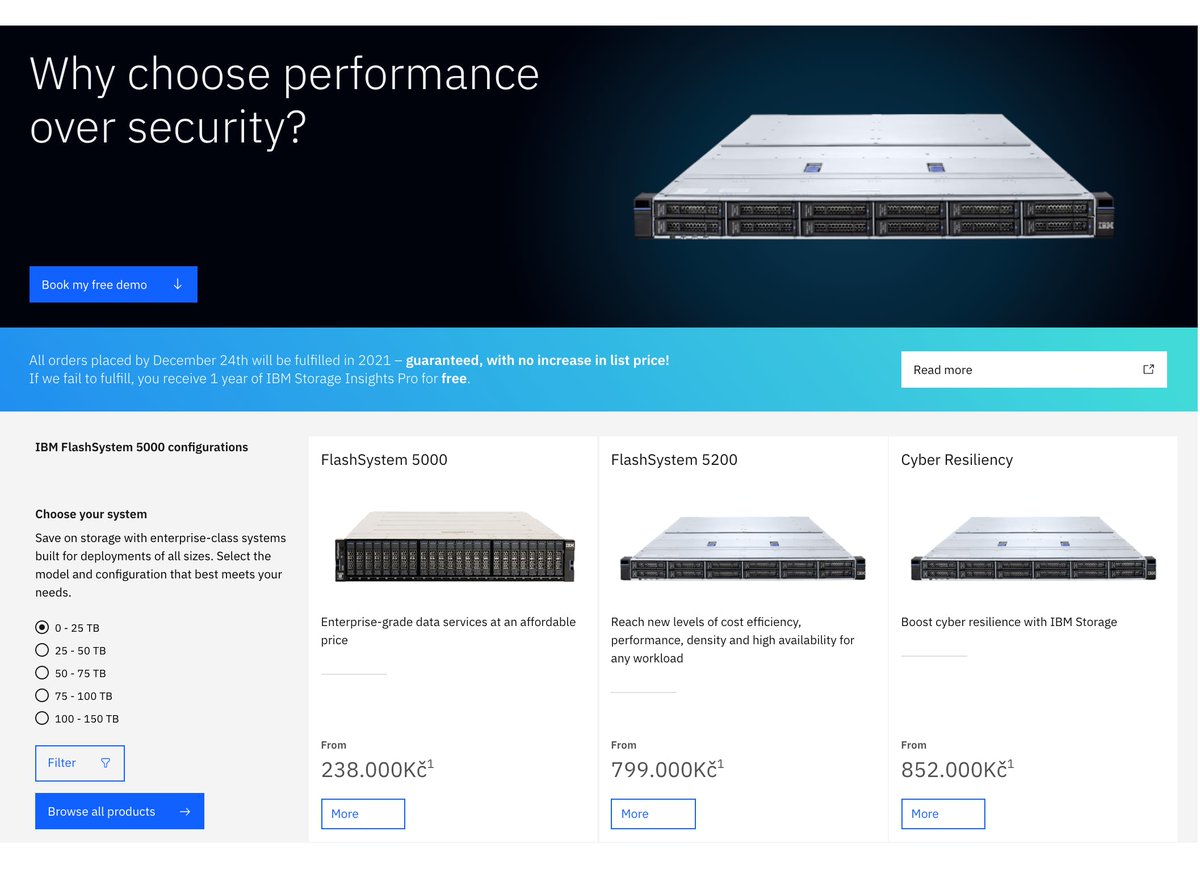Click the Filter button
This screenshot has width=1200, height=869.
click(80, 763)
